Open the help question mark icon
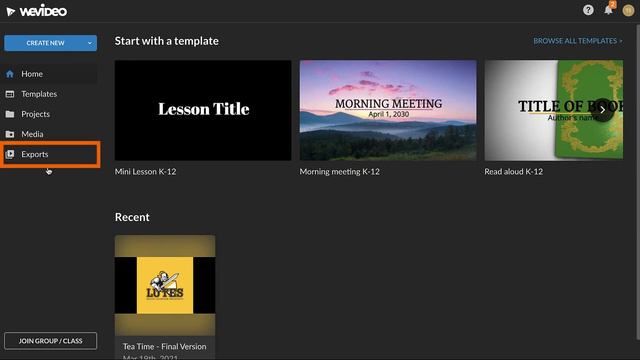640x360 pixels. click(x=588, y=10)
